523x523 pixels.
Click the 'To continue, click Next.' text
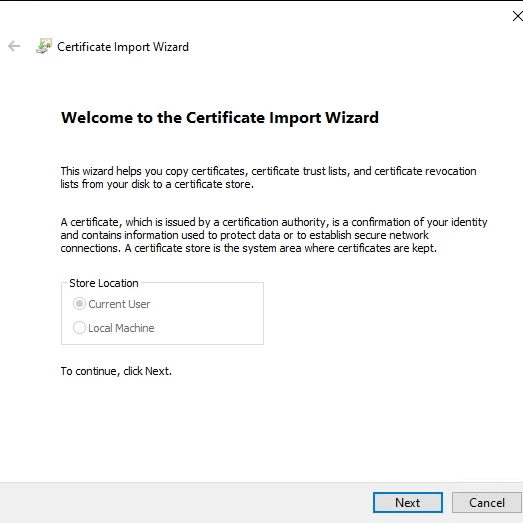coord(116,371)
